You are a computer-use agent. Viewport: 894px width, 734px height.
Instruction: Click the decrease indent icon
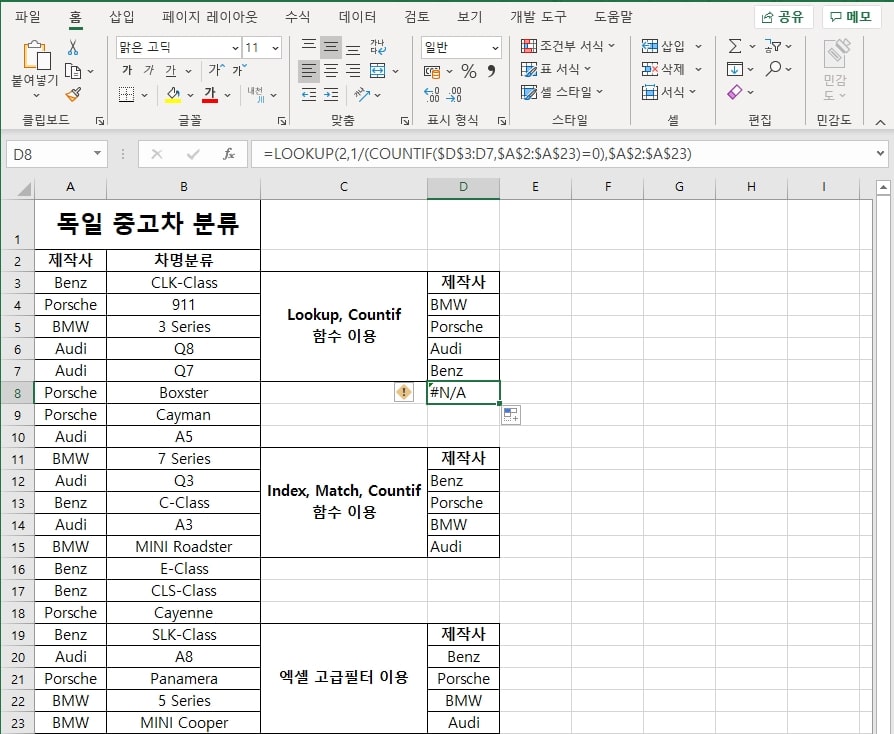point(308,95)
